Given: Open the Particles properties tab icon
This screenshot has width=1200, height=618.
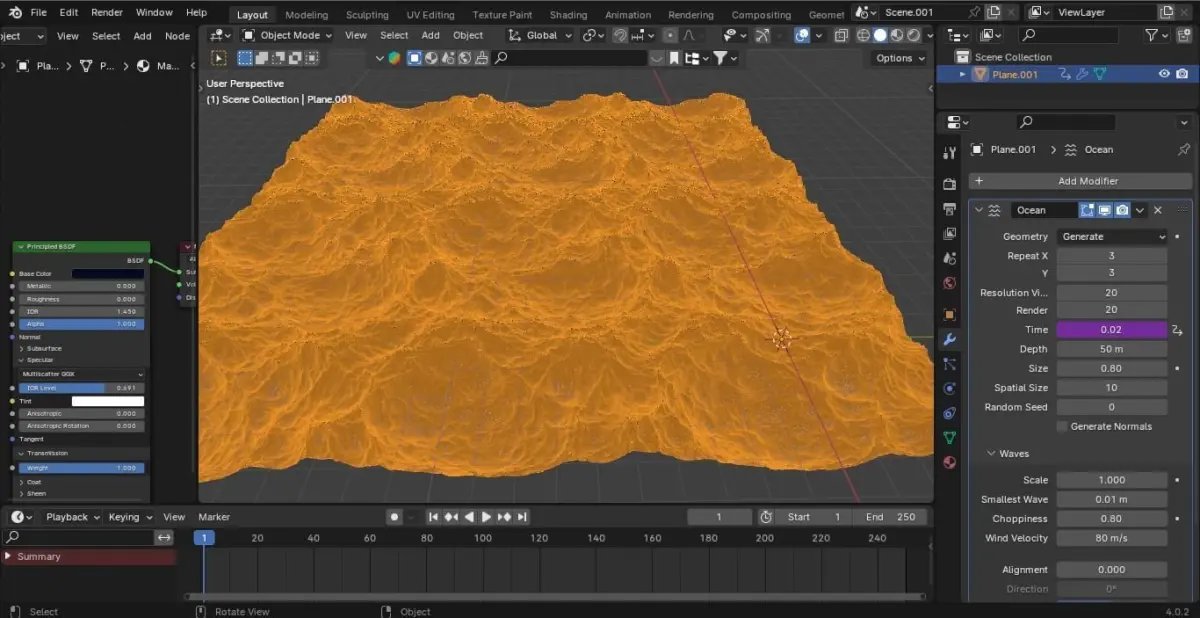Looking at the screenshot, I should pos(950,364).
